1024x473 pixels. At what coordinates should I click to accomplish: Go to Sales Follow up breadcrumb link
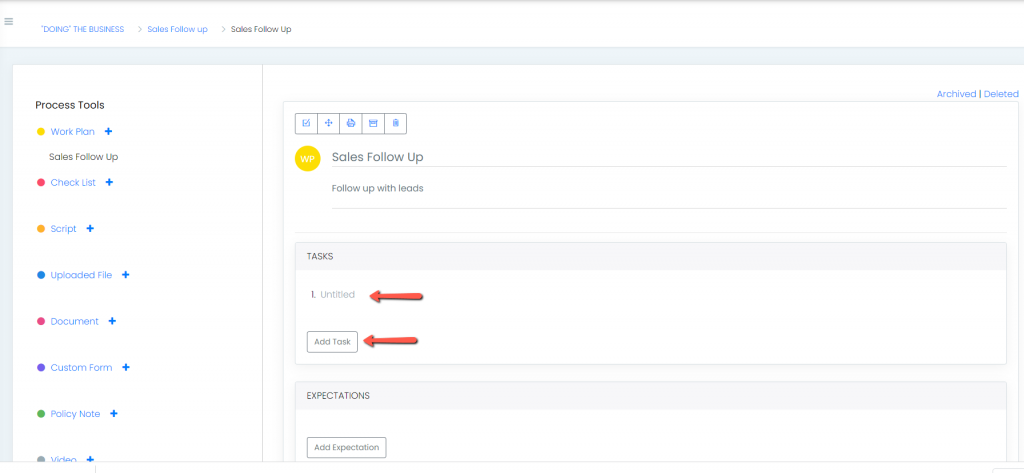click(x=177, y=29)
